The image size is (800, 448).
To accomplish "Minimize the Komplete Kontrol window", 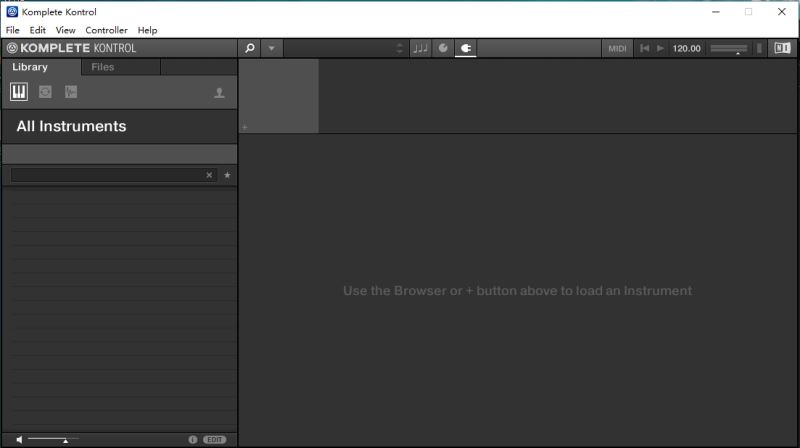I will click(x=716, y=11).
